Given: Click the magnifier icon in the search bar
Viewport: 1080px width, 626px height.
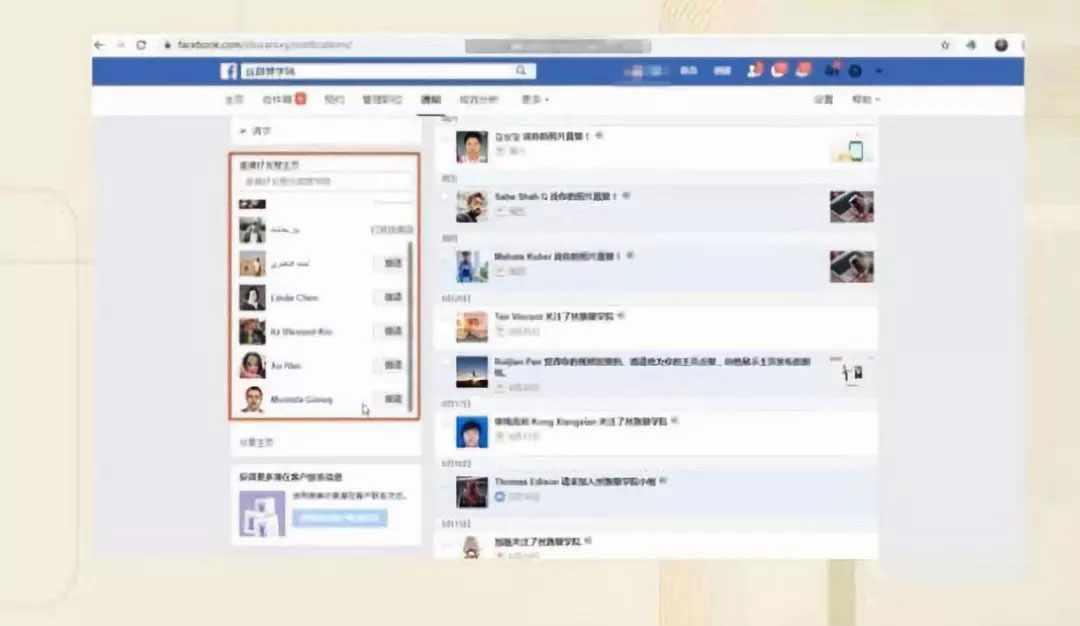Looking at the screenshot, I should tap(521, 70).
